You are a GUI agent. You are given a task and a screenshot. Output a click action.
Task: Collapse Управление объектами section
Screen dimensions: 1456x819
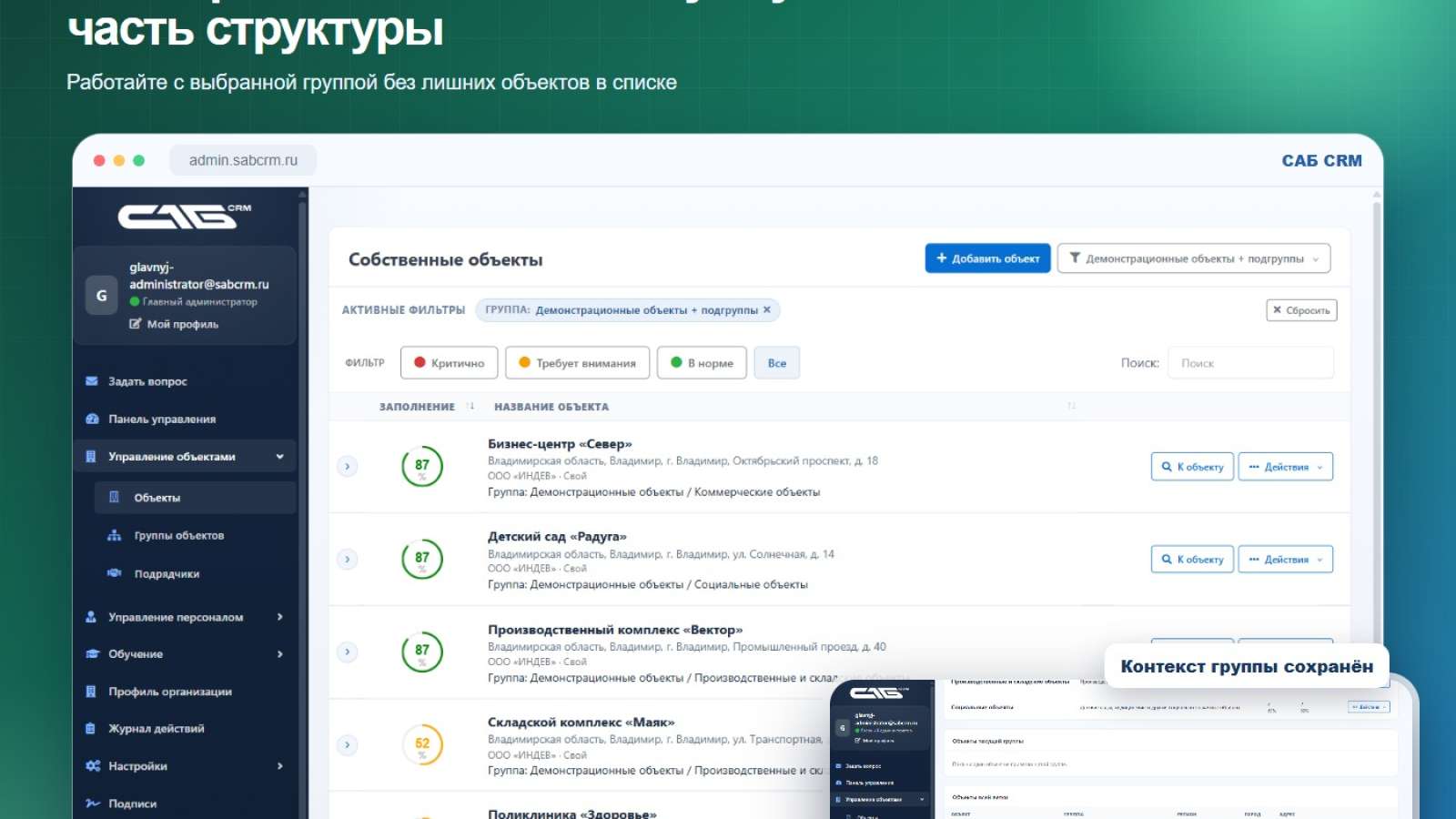click(185, 457)
